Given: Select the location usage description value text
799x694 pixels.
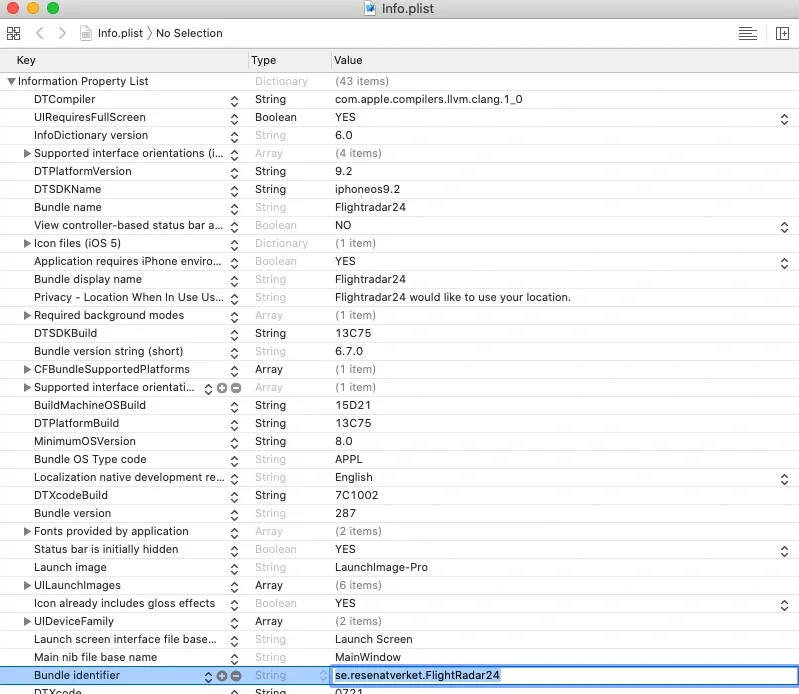Looking at the screenshot, I should (452, 297).
